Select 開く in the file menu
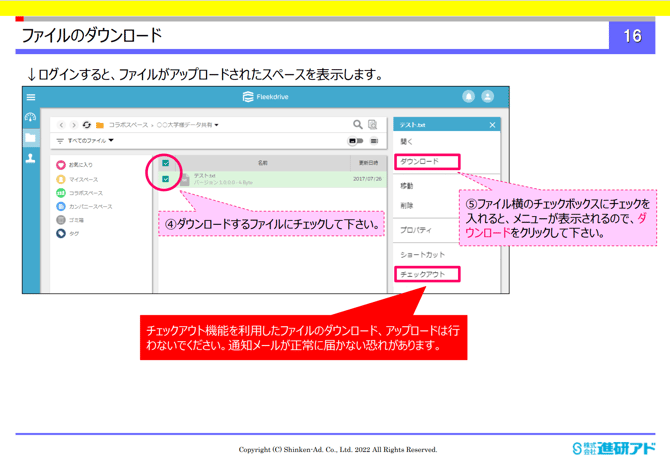 tap(406, 141)
